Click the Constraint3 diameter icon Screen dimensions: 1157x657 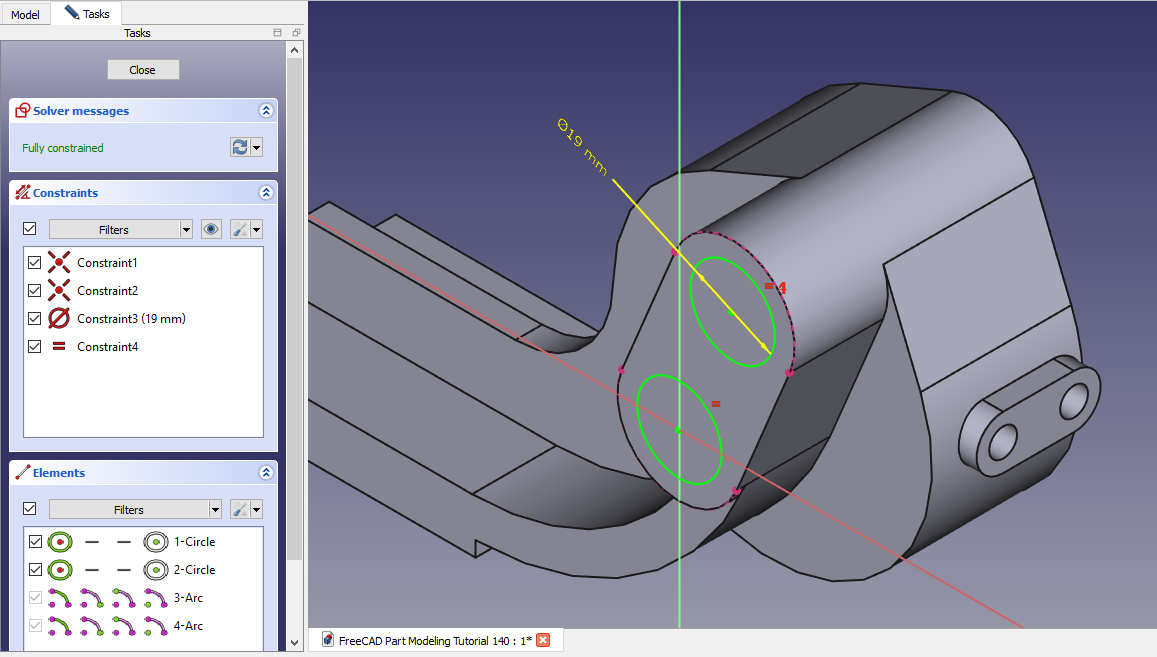tap(59, 319)
